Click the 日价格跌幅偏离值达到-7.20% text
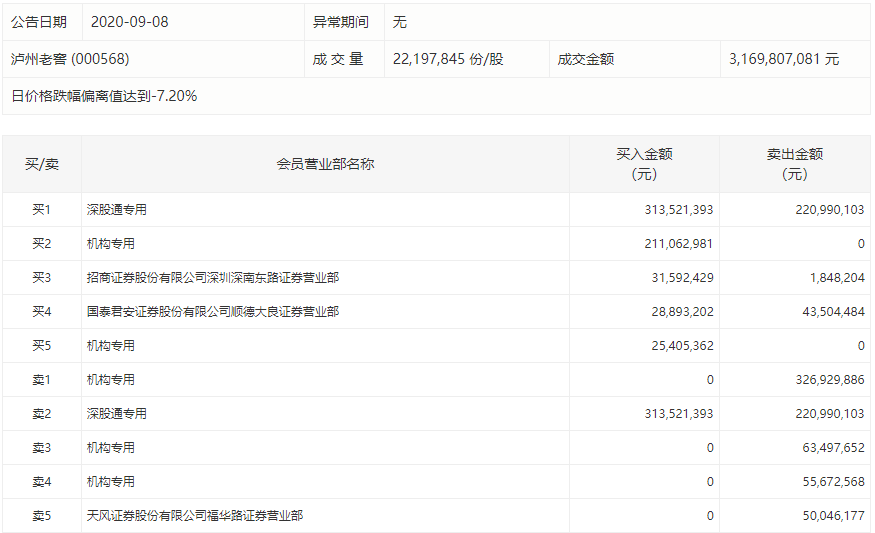This screenshot has height=533, width=875. (104, 96)
